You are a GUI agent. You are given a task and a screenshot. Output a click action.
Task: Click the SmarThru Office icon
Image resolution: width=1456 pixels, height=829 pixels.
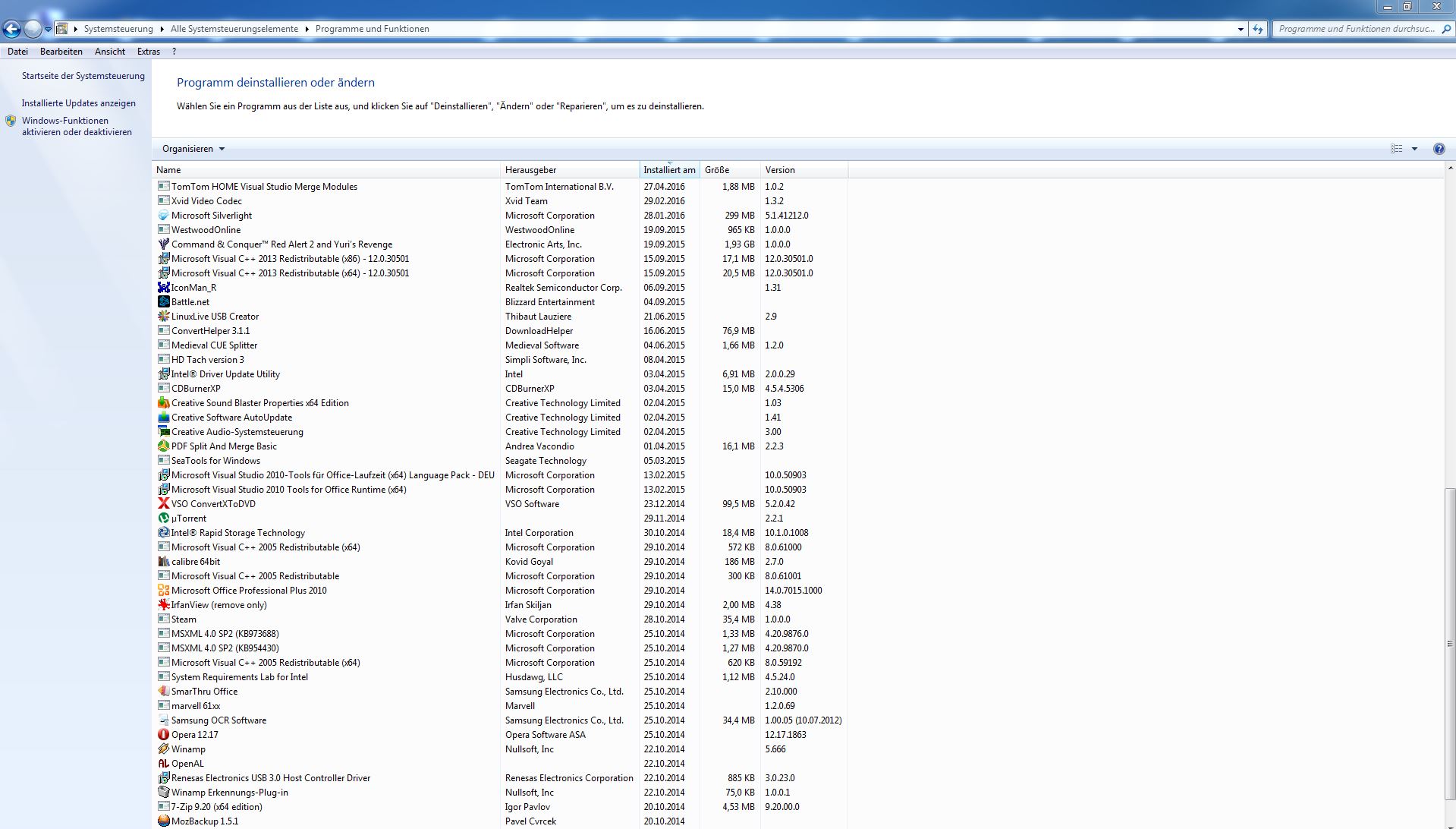click(x=163, y=692)
